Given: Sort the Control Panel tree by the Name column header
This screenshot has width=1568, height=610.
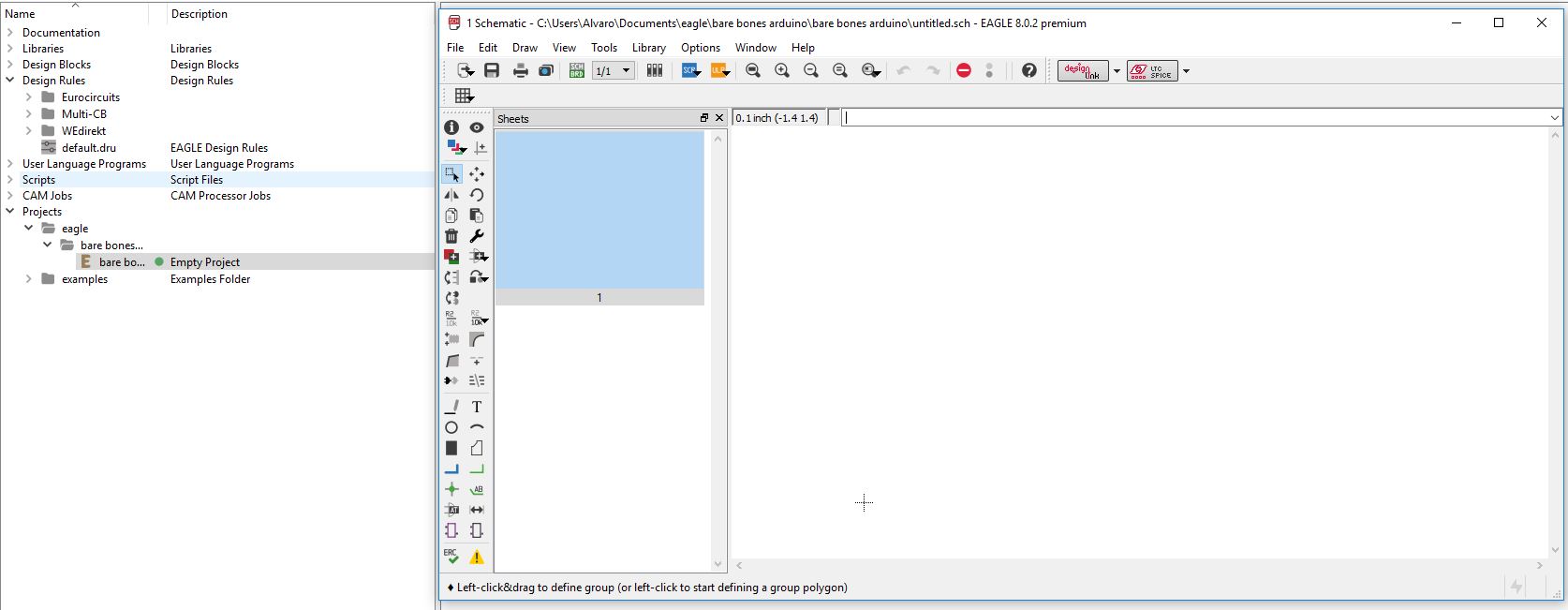Looking at the screenshot, I should click(75, 14).
